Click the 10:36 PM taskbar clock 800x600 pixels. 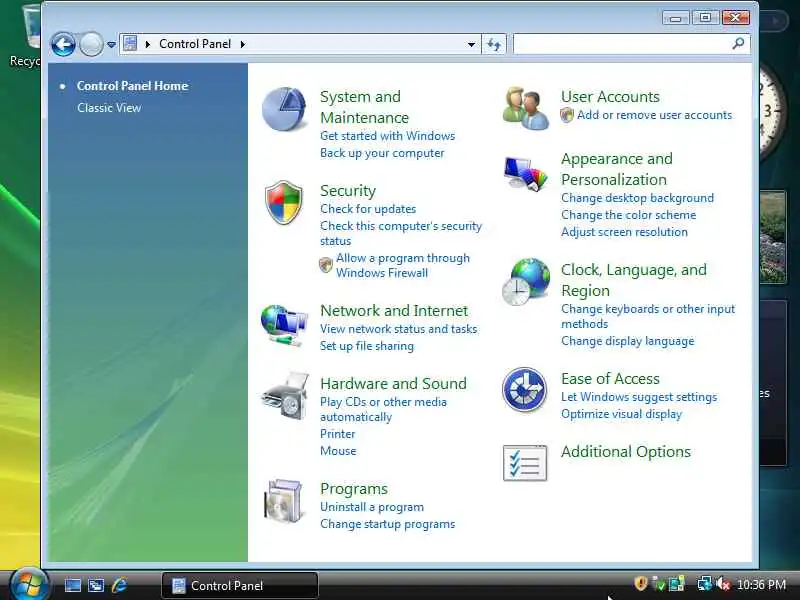point(761,585)
